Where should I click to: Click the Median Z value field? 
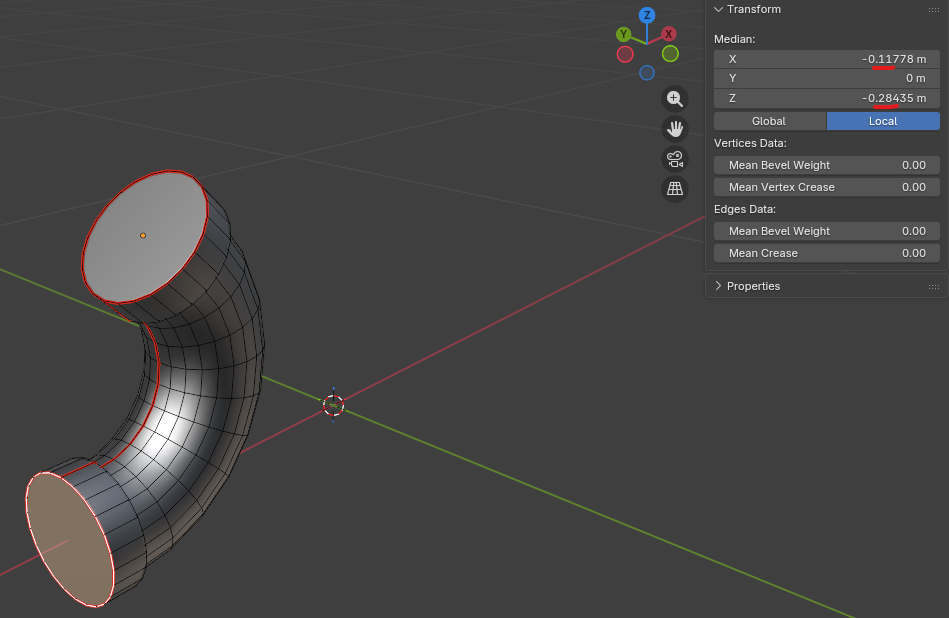tap(826, 98)
